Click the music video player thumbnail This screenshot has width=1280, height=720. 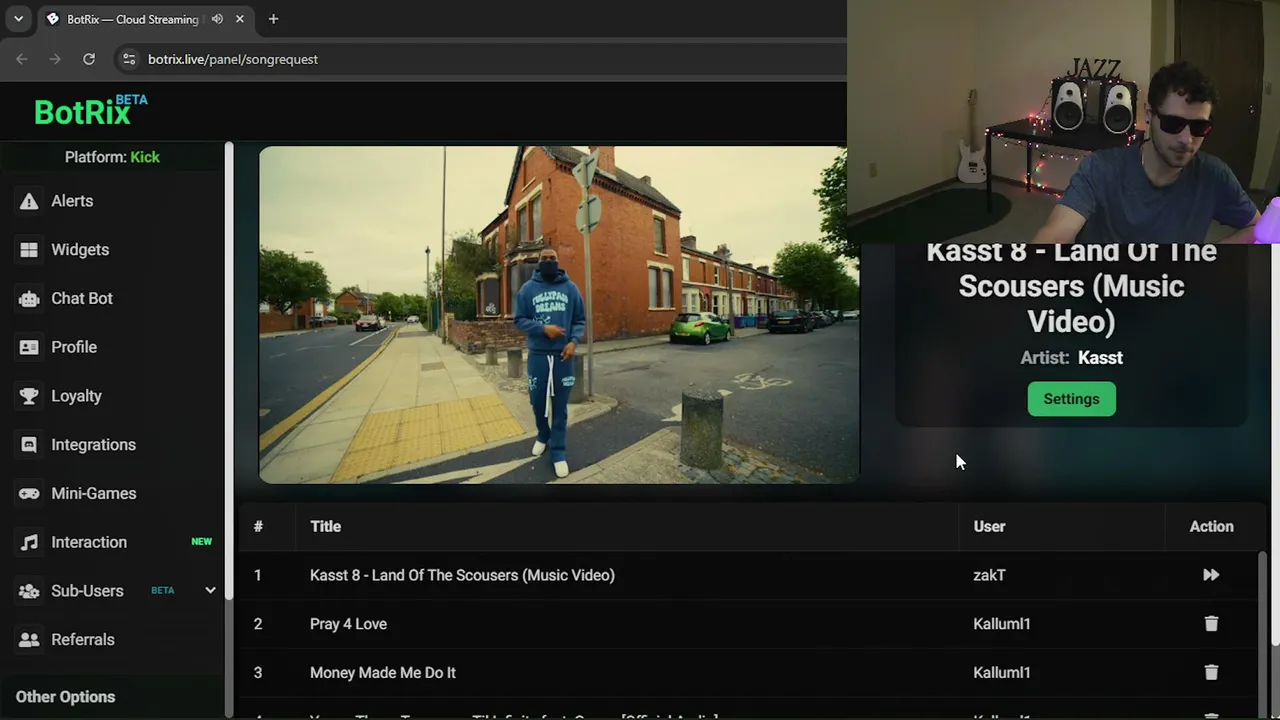[558, 315]
